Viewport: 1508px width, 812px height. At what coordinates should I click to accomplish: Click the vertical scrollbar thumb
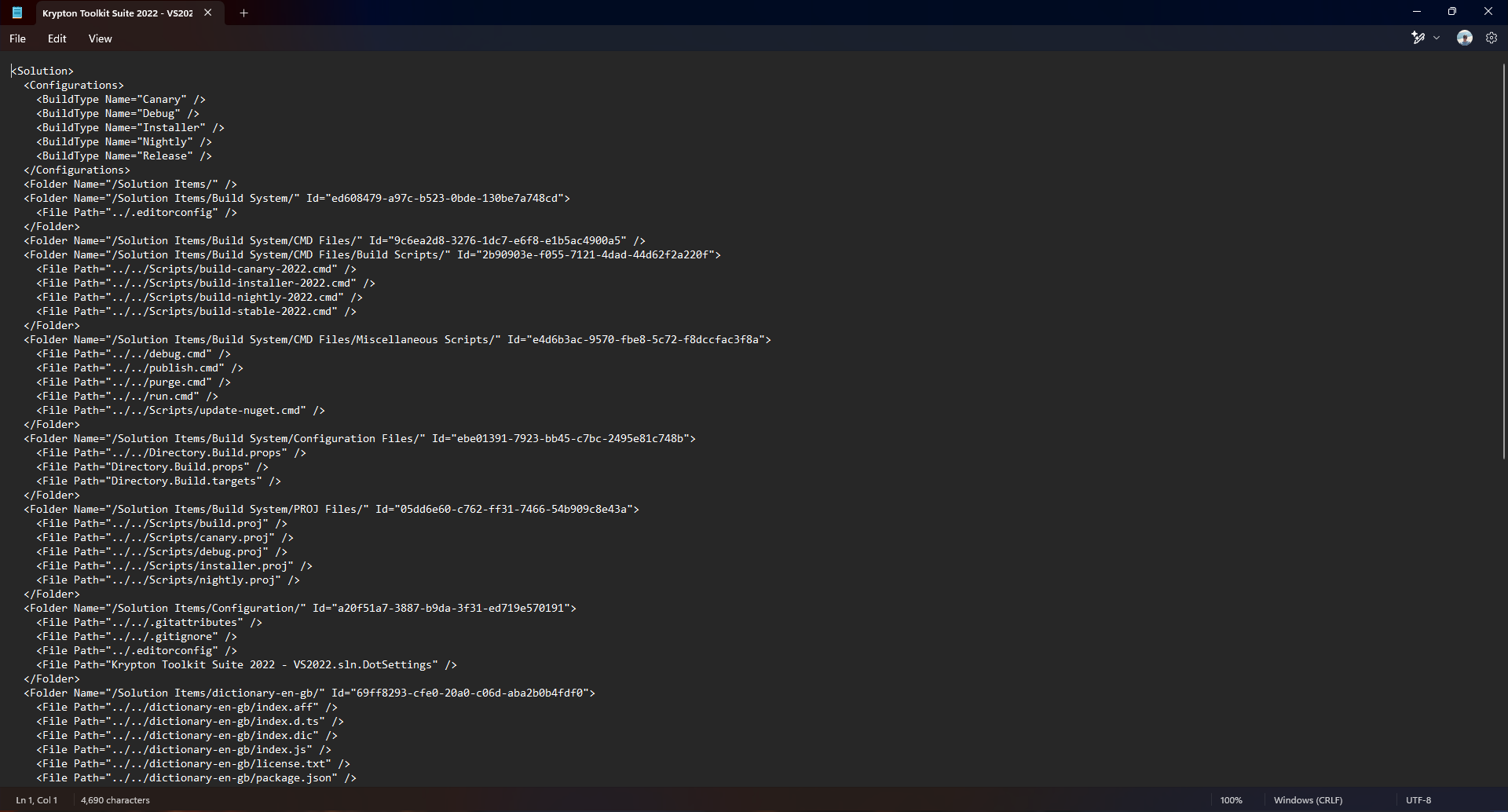pos(1503,259)
